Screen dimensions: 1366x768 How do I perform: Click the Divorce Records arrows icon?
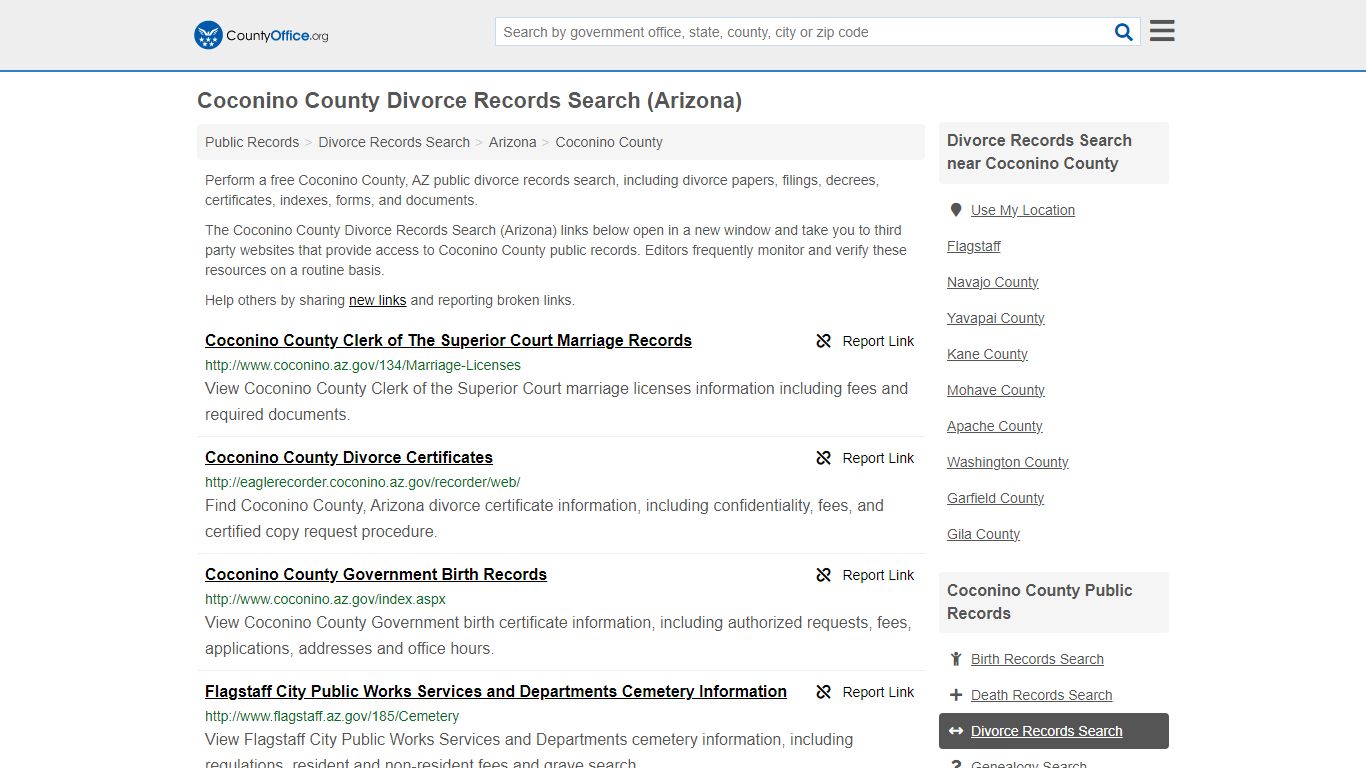coord(956,731)
